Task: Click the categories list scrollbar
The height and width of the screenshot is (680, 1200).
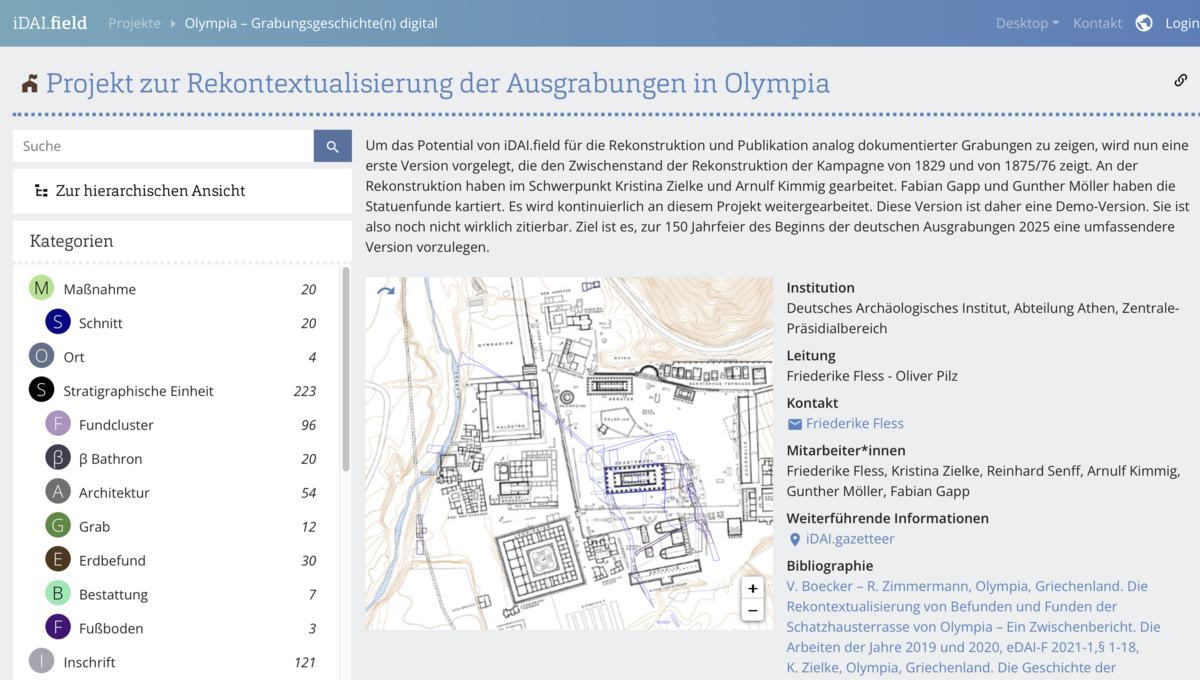Action: click(346, 370)
